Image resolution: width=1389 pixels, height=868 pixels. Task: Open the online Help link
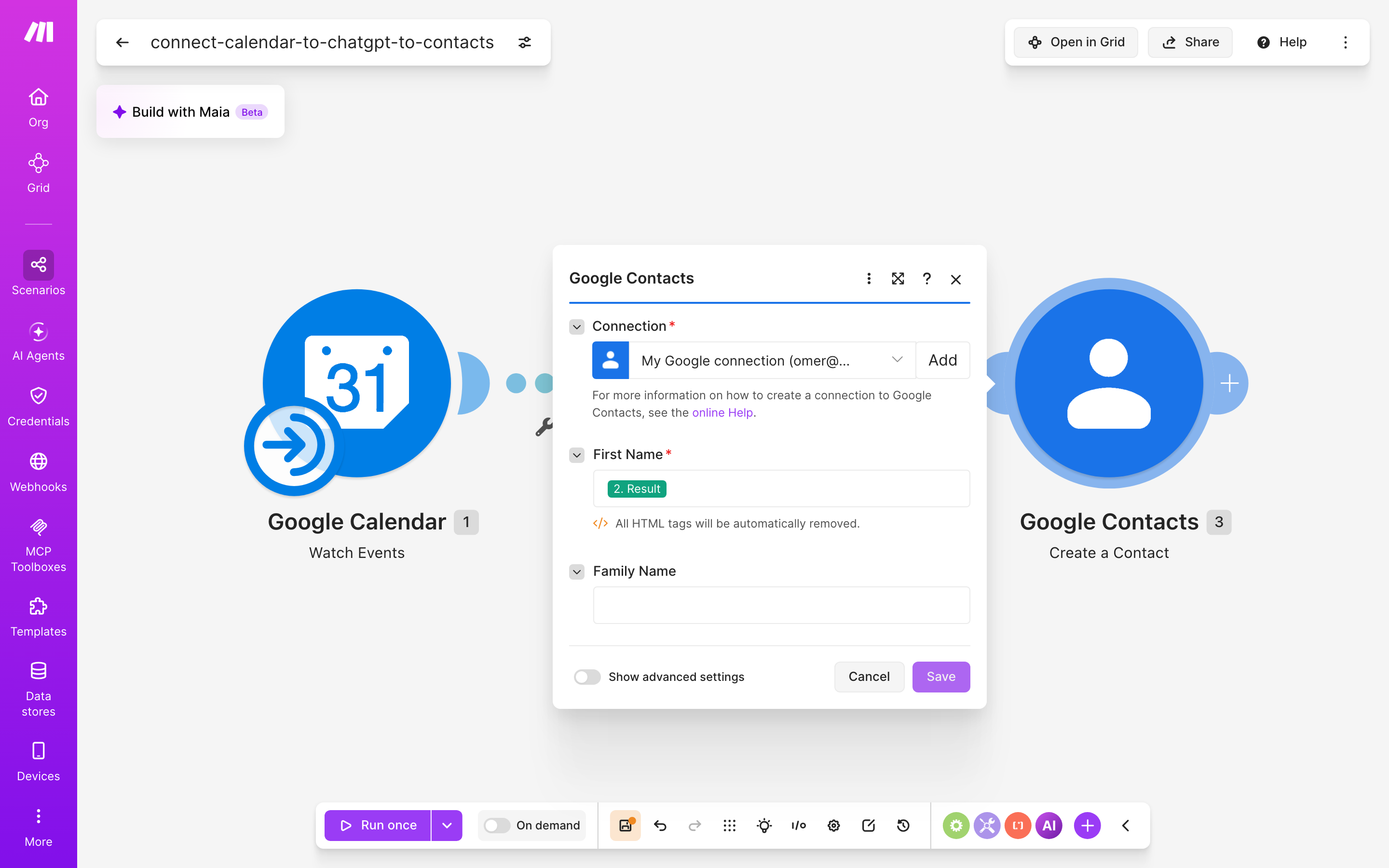coord(722,413)
